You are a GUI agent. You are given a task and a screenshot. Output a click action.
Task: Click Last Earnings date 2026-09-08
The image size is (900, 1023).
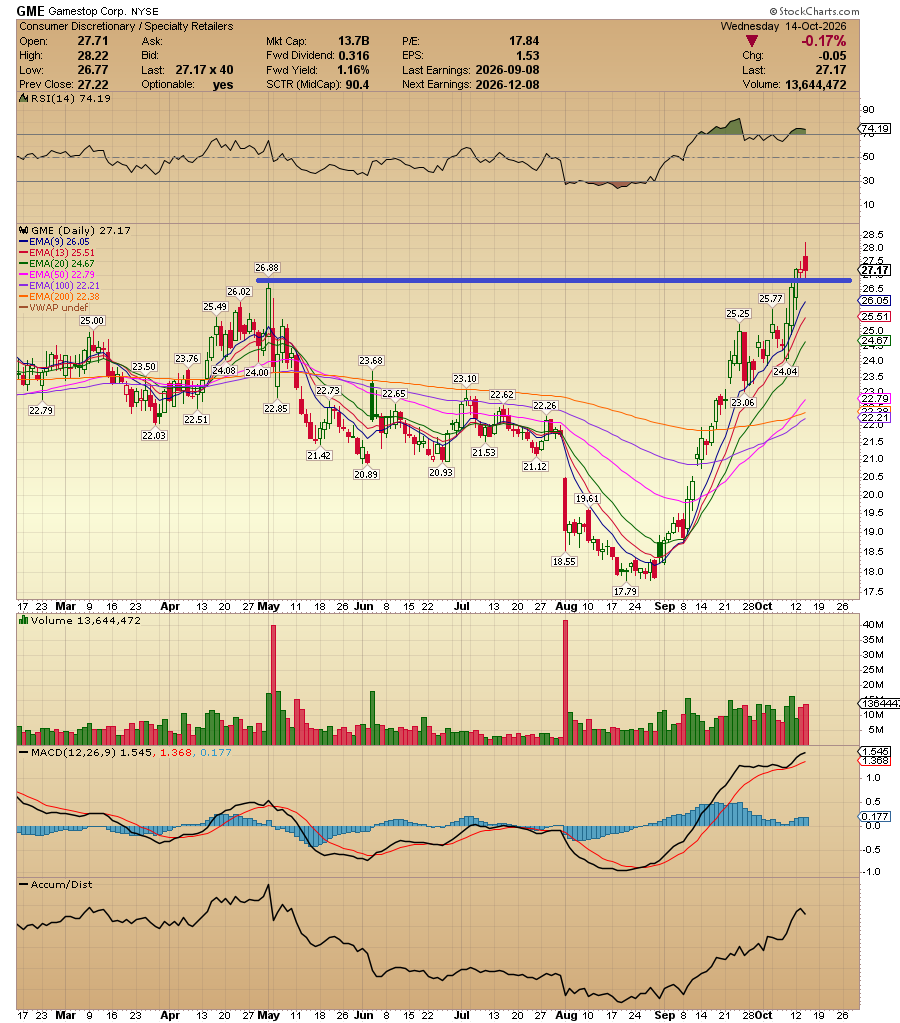pos(507,70)
